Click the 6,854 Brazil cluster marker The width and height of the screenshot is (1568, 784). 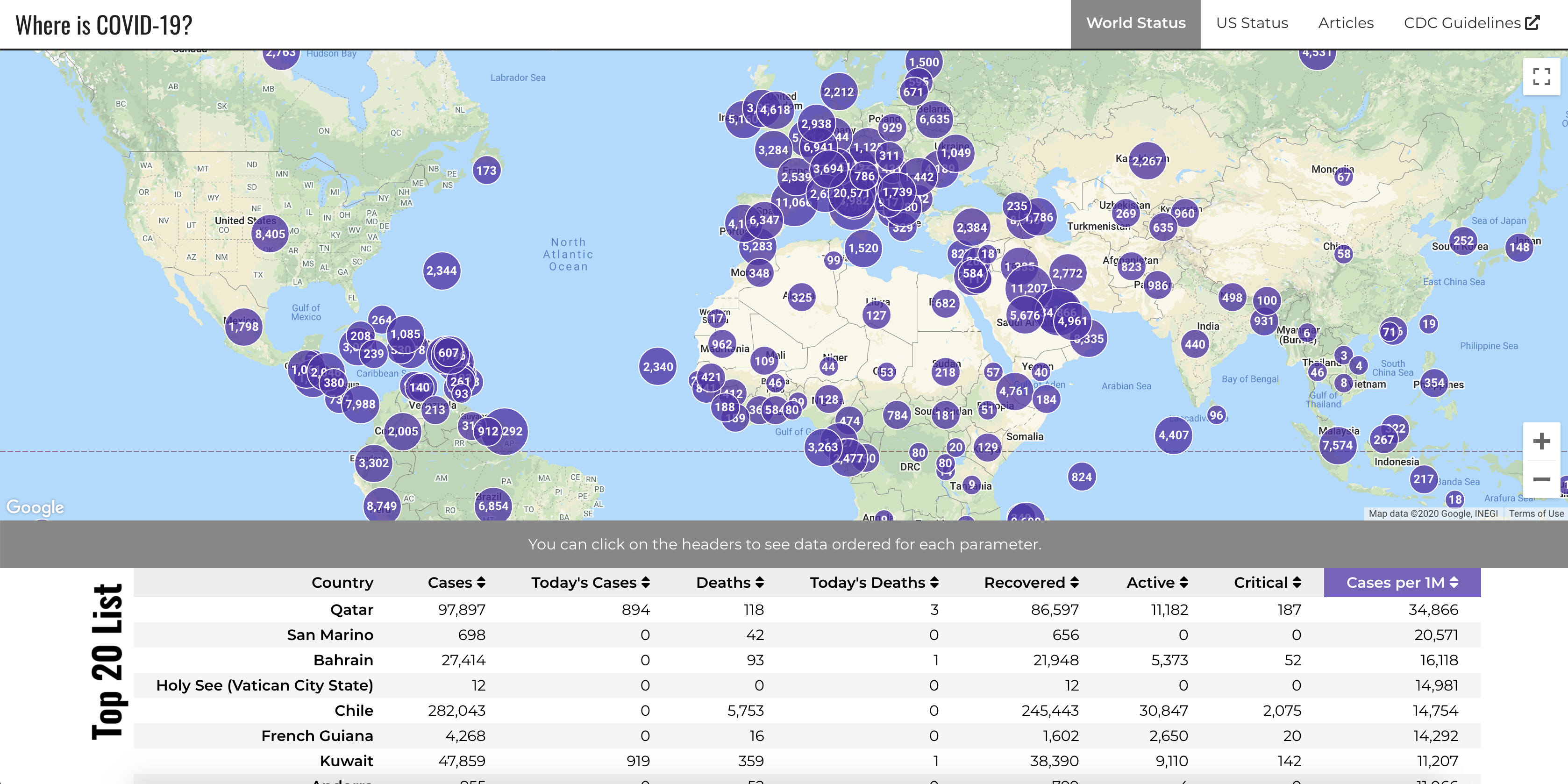(492, 506)
